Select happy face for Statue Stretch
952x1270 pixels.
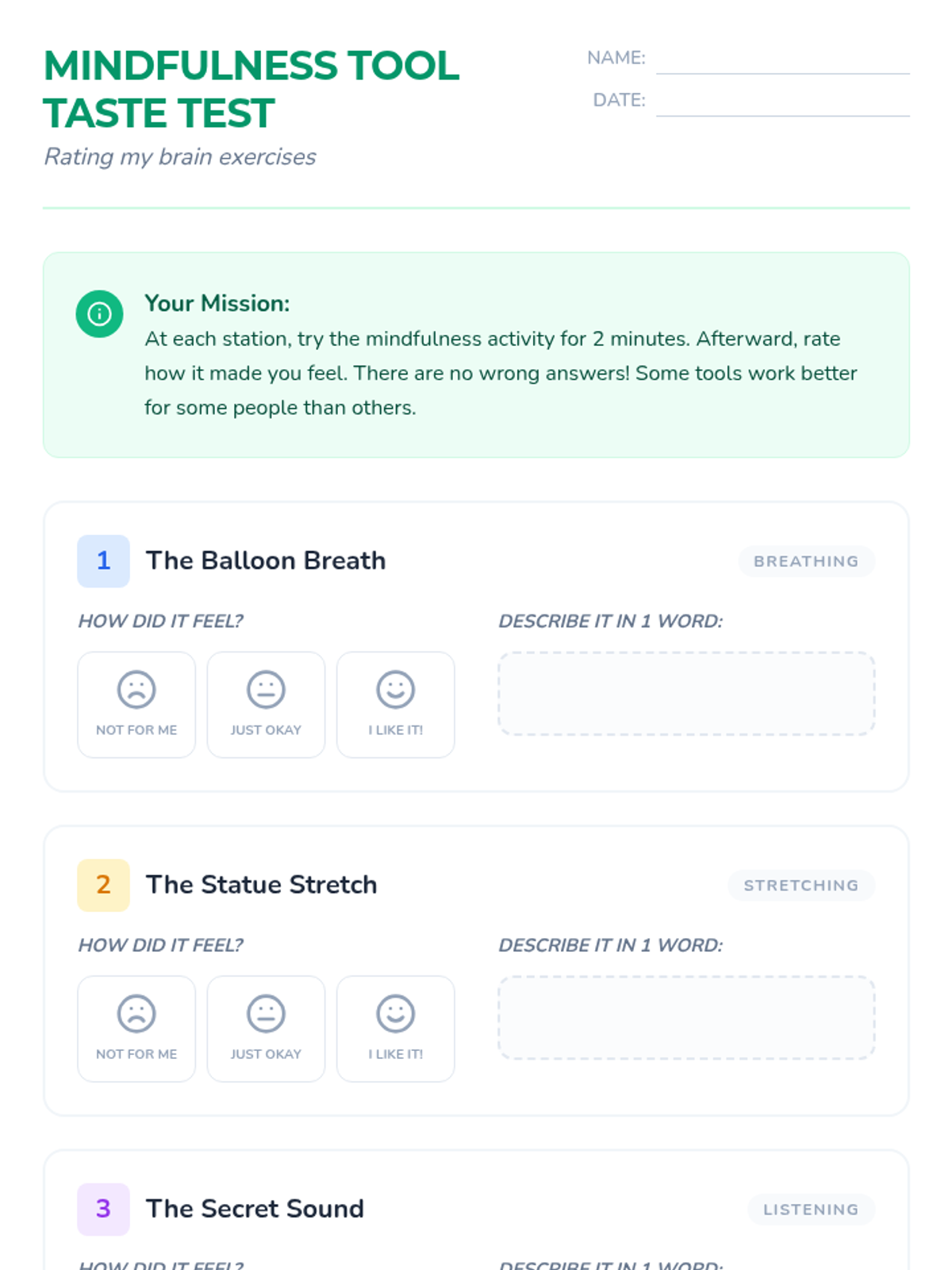coord(395,1013)
